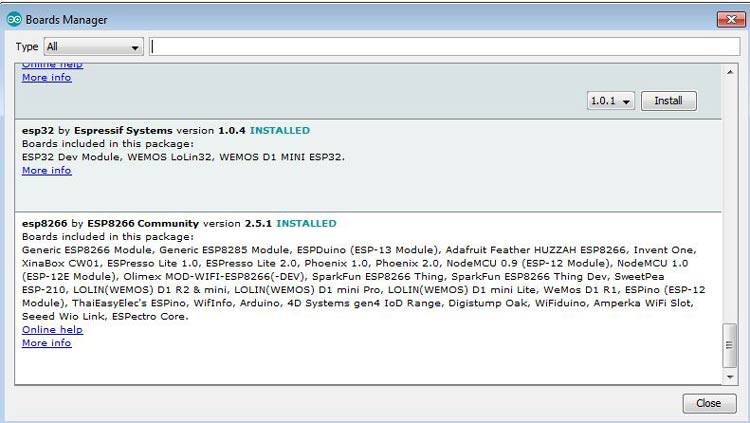Click the Install button
This screenshot has height=423, width=750.
(668, 101)
